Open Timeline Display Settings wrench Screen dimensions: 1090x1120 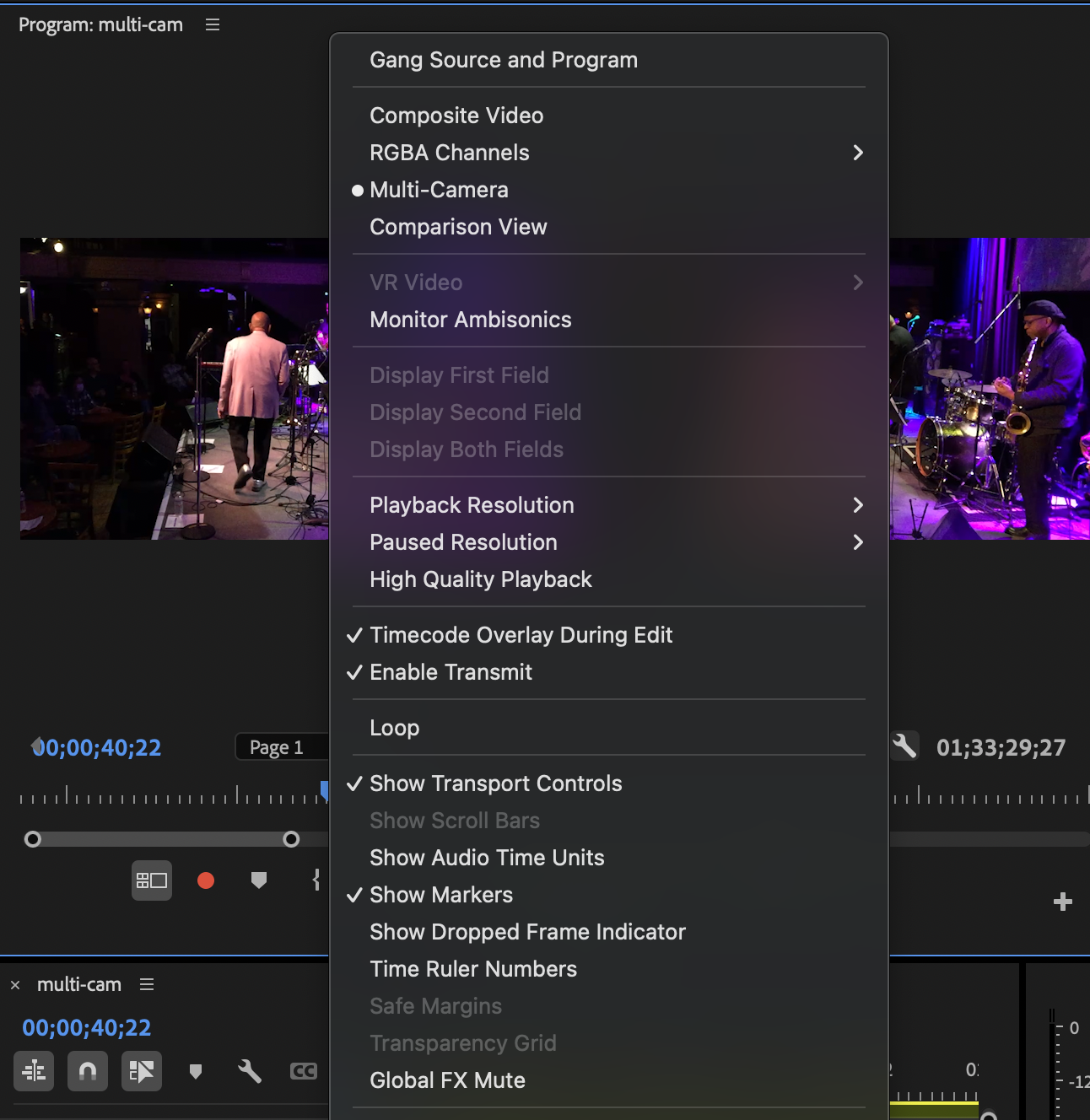250,1071
